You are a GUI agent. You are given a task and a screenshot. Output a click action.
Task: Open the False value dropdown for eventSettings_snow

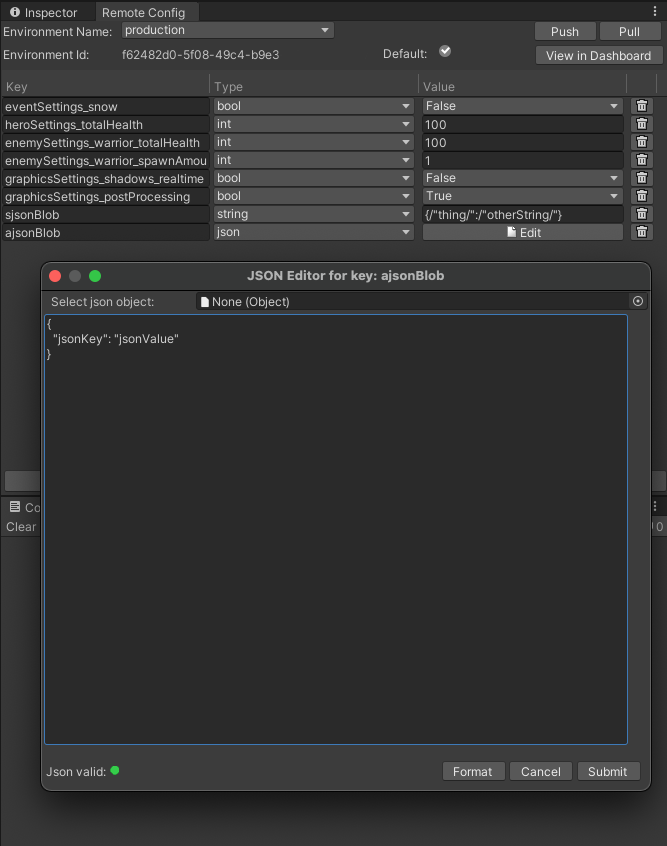(x=522, y=106)
